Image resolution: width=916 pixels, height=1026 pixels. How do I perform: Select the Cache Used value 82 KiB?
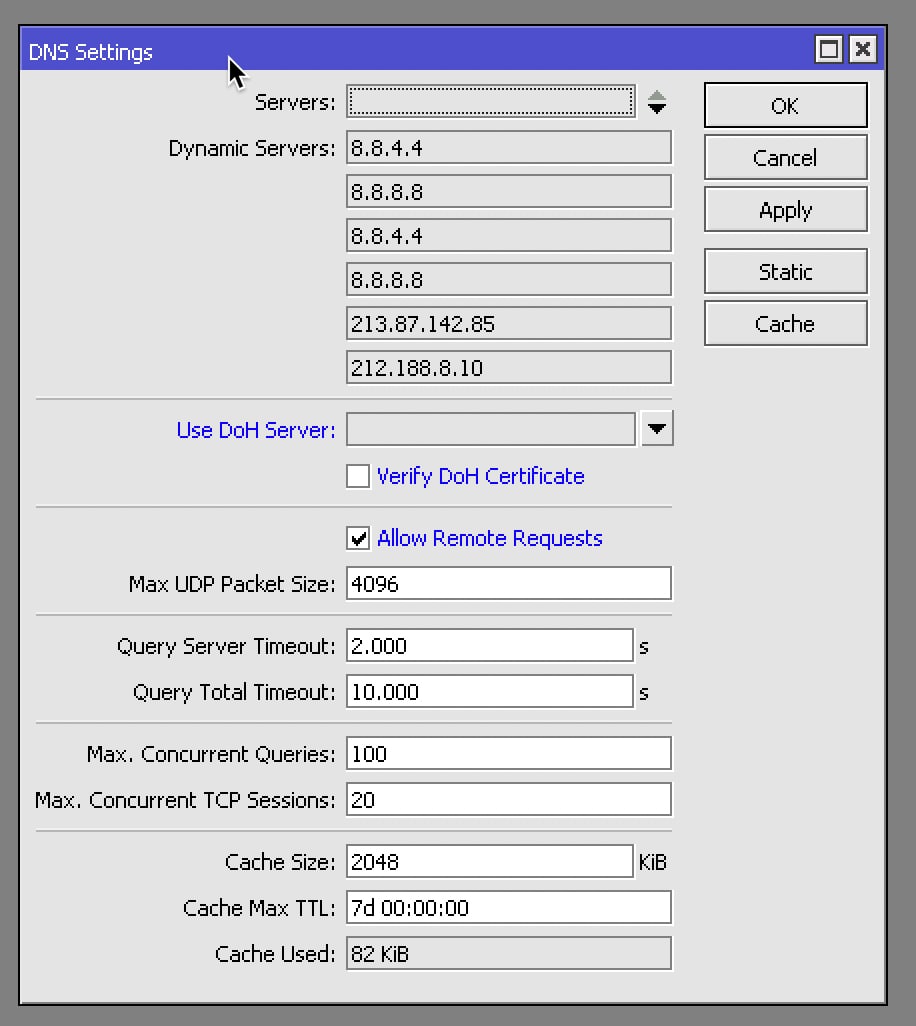(508, 953)
